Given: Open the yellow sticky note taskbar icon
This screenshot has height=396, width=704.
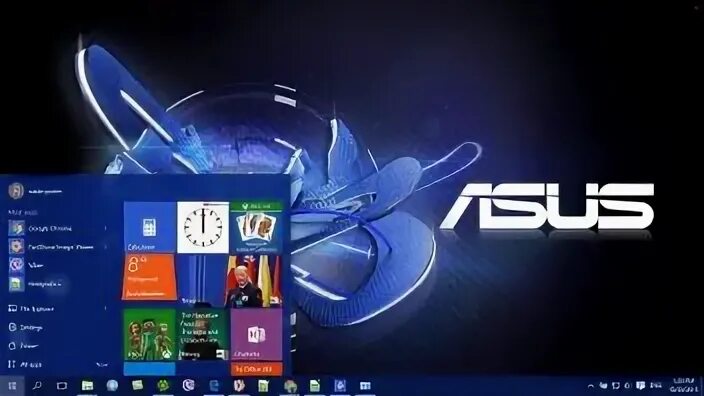Looking at the screenshot, I should point(137,385).
